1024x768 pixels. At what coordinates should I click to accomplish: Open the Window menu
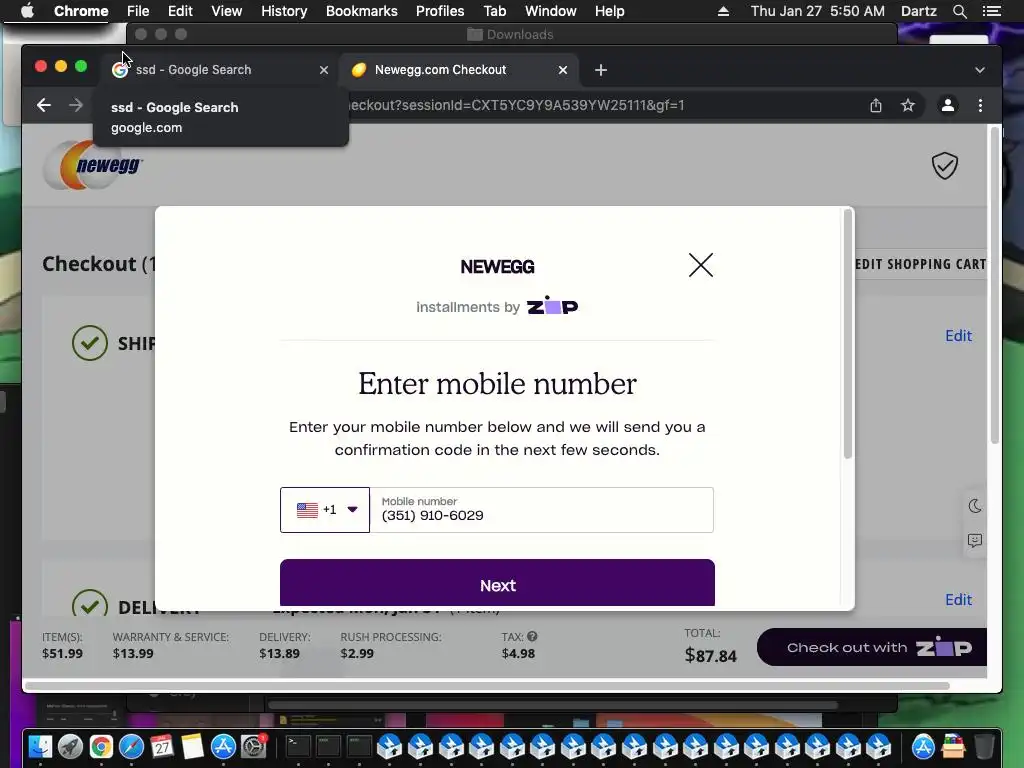point(551,11)
